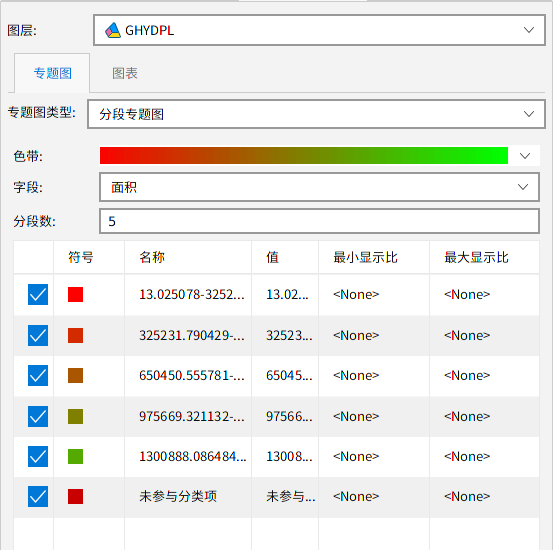This screenshot has height=550, width=553.
Task: Click the 分段数 input field
Action: (320, 221)
